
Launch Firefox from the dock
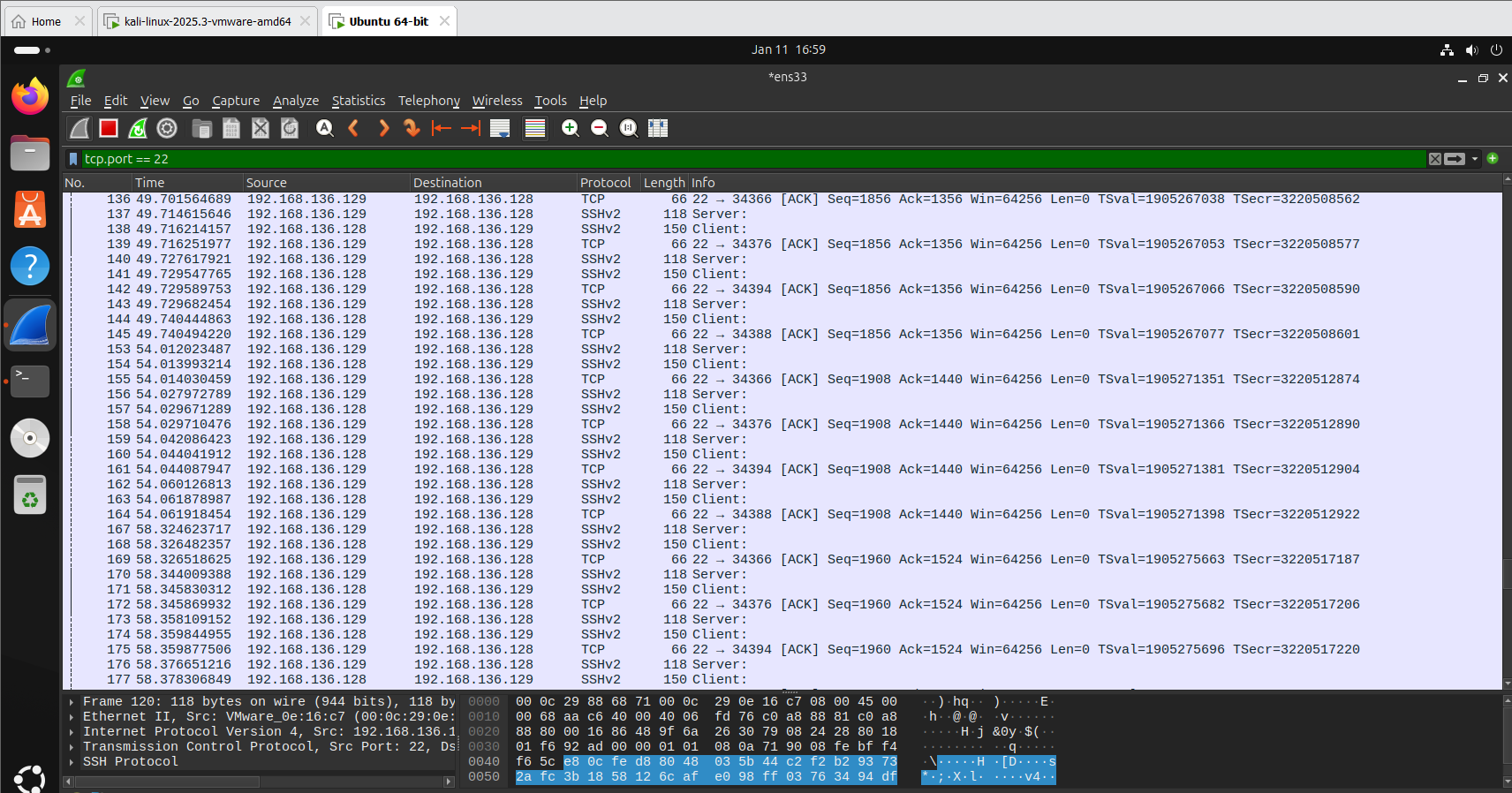(30, 96)
